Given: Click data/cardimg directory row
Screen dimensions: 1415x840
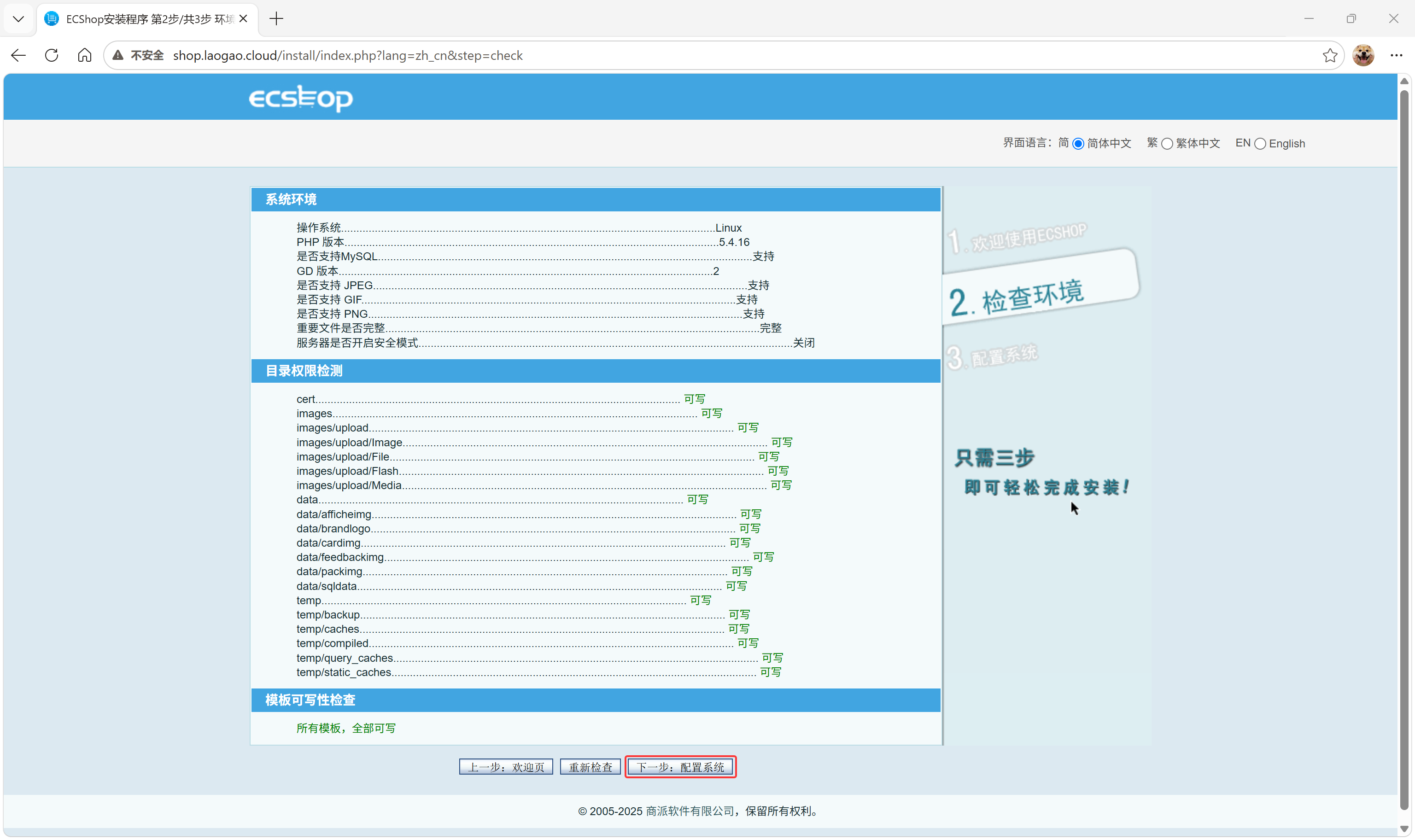Looking at the screenshot, I should click(524, 543).
